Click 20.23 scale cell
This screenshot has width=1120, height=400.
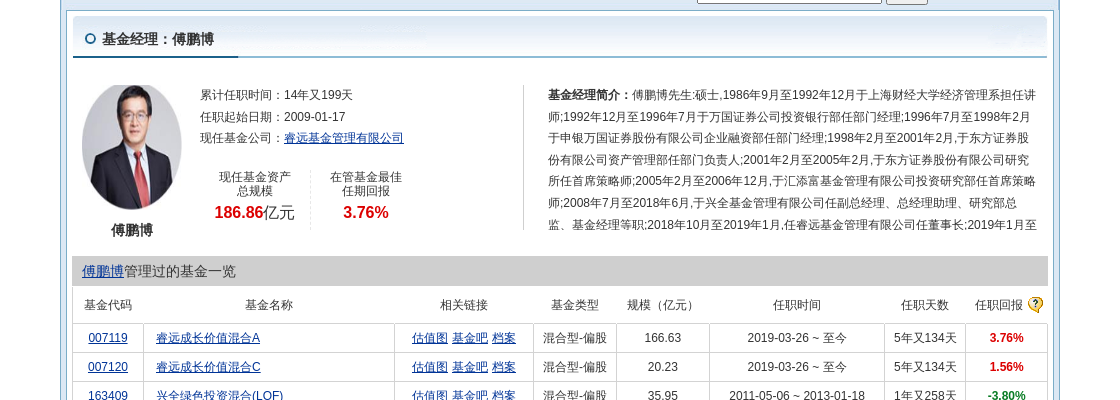tap(662, 367)
